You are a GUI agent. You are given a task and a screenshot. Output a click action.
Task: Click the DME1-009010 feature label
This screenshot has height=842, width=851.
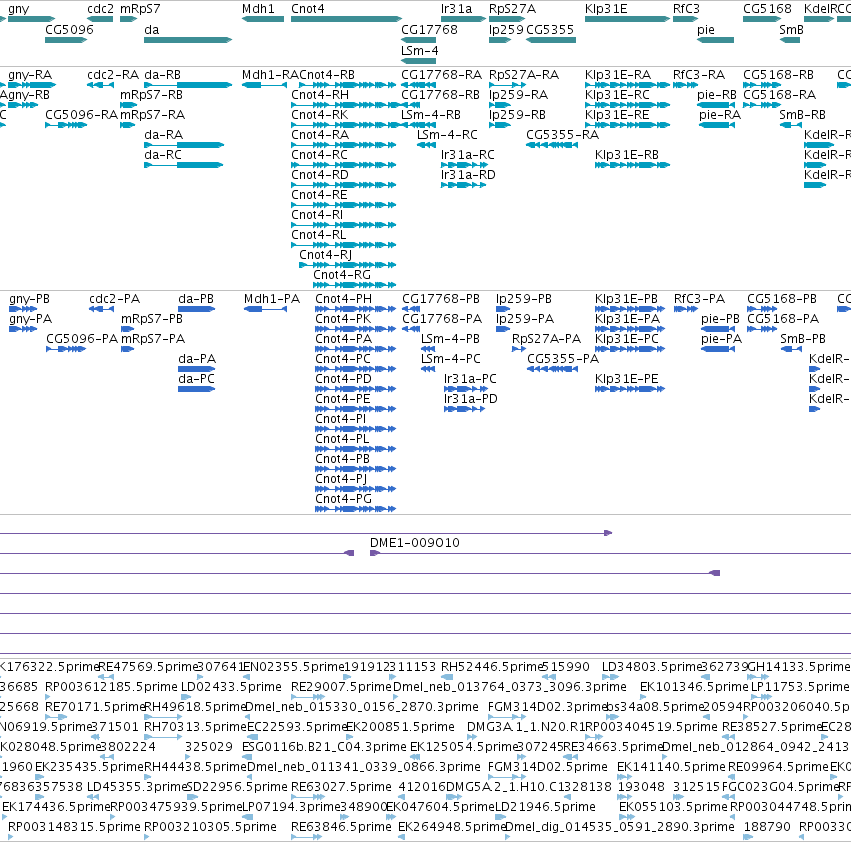click(x=415, y=542)
